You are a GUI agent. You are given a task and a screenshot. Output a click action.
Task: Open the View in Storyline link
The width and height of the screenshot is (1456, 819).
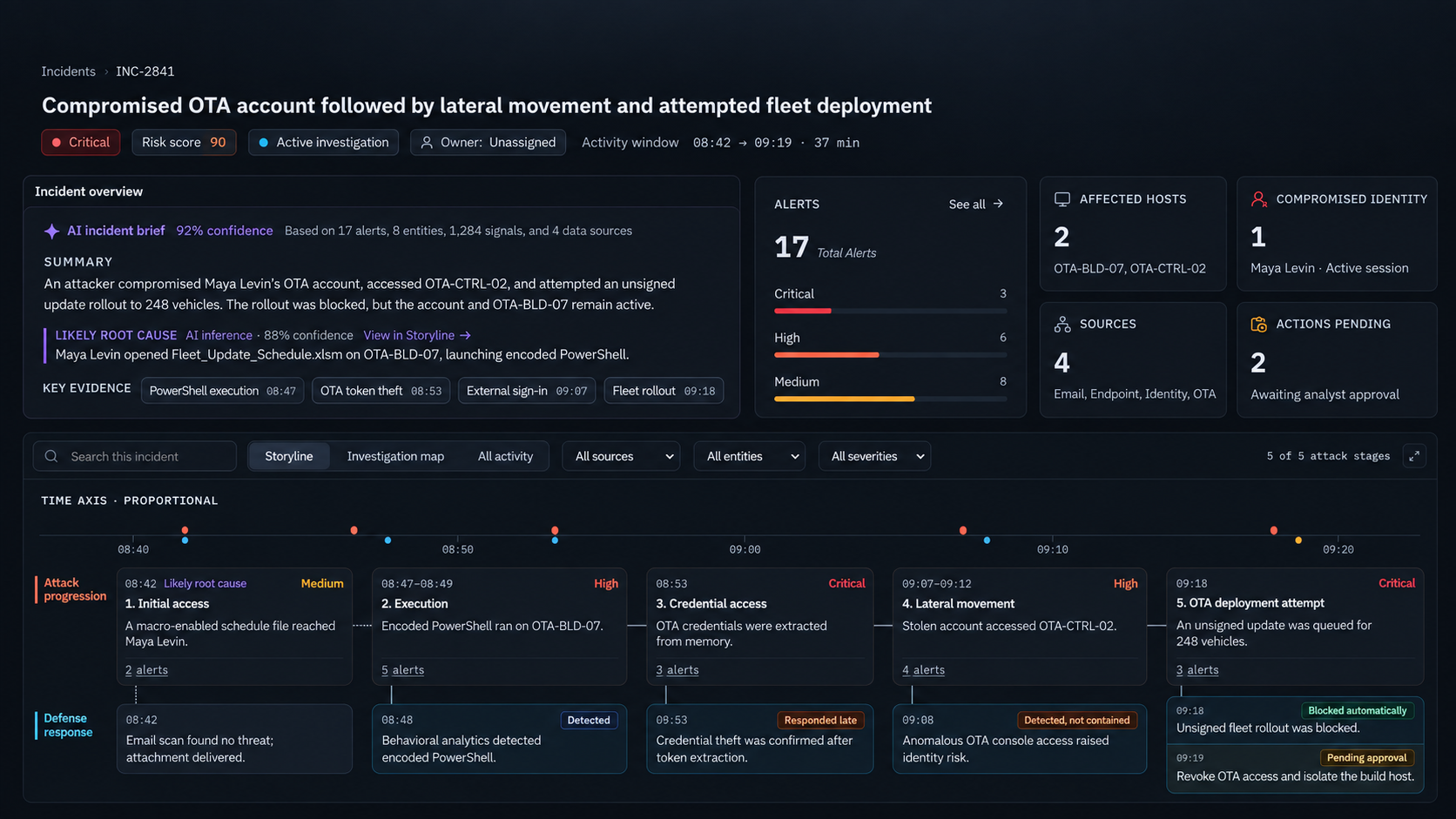(x=417, y=335)
